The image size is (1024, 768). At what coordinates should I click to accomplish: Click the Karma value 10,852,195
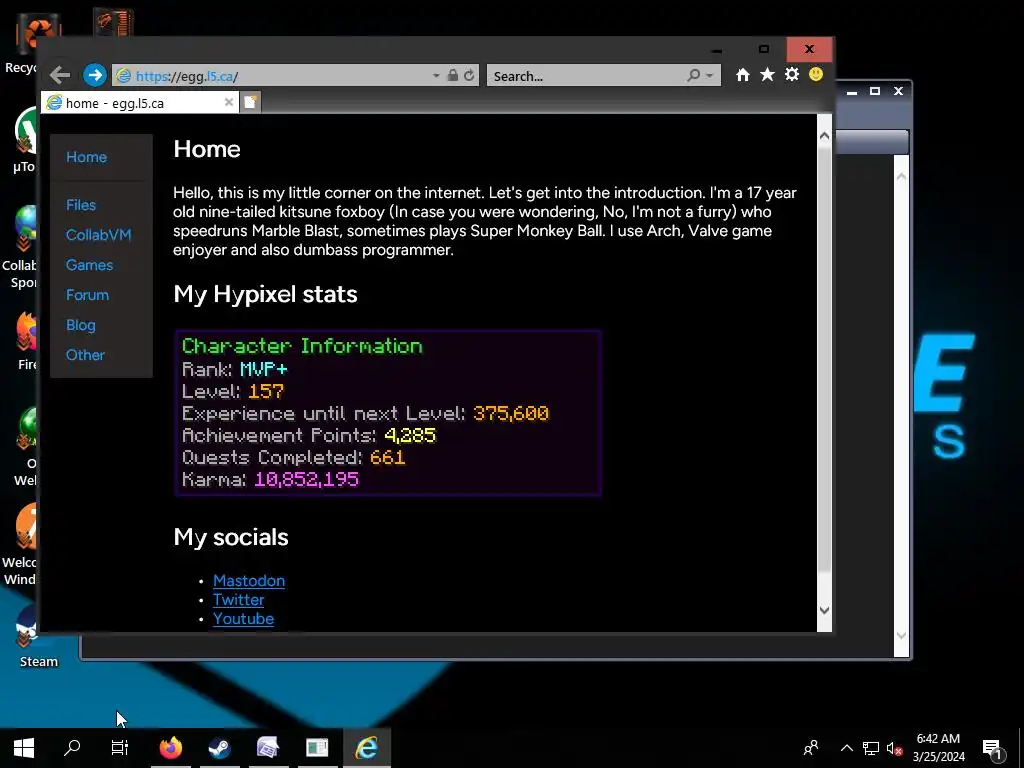pos(306,479)
